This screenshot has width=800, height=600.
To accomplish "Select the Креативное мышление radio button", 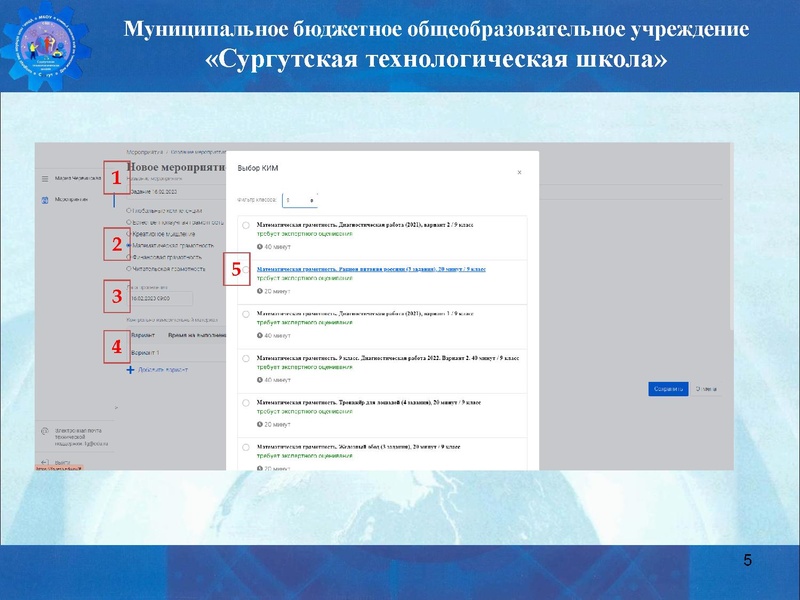I will [127, 236].
